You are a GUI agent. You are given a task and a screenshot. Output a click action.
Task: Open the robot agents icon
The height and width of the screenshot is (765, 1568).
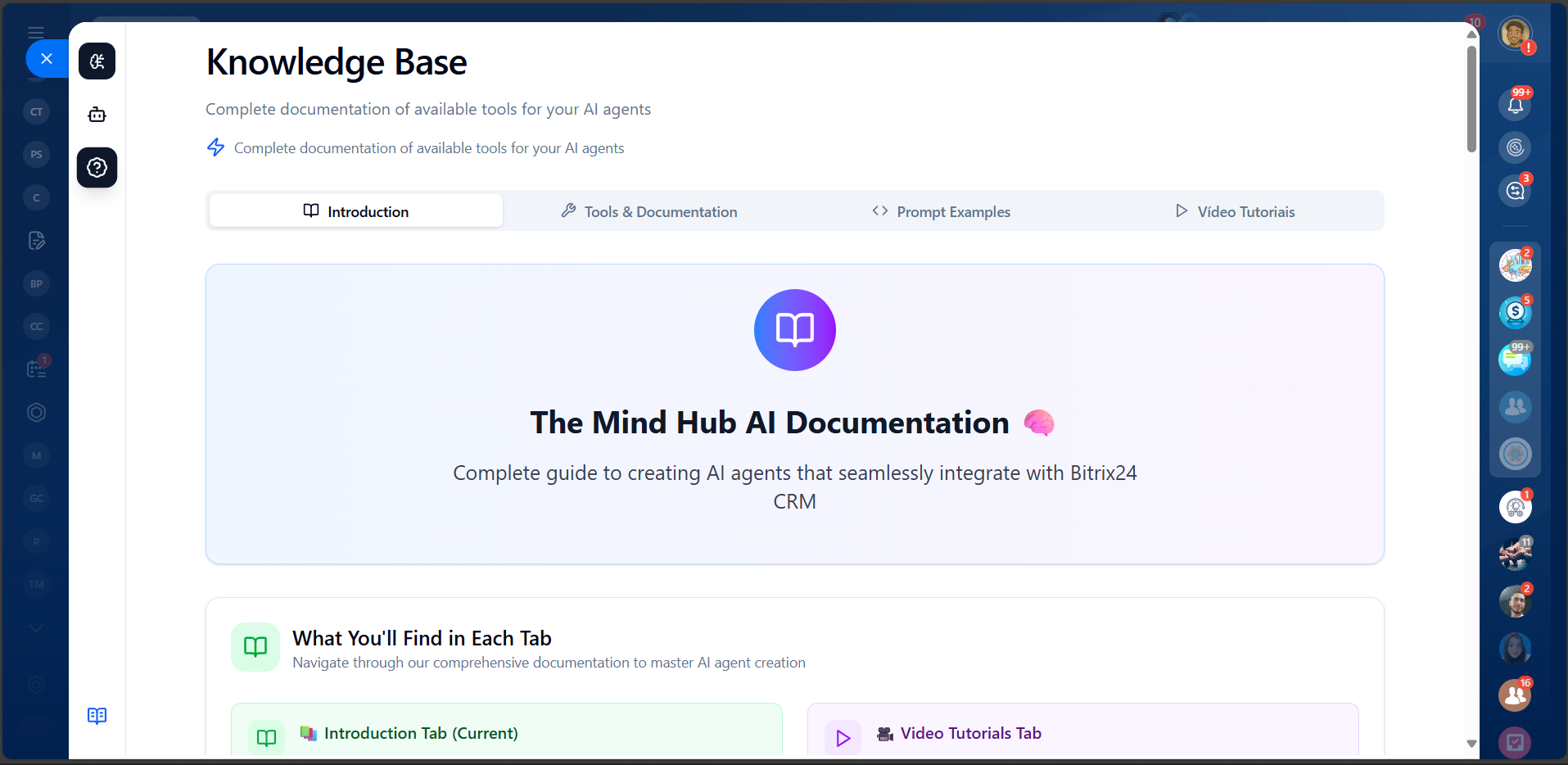97,115
